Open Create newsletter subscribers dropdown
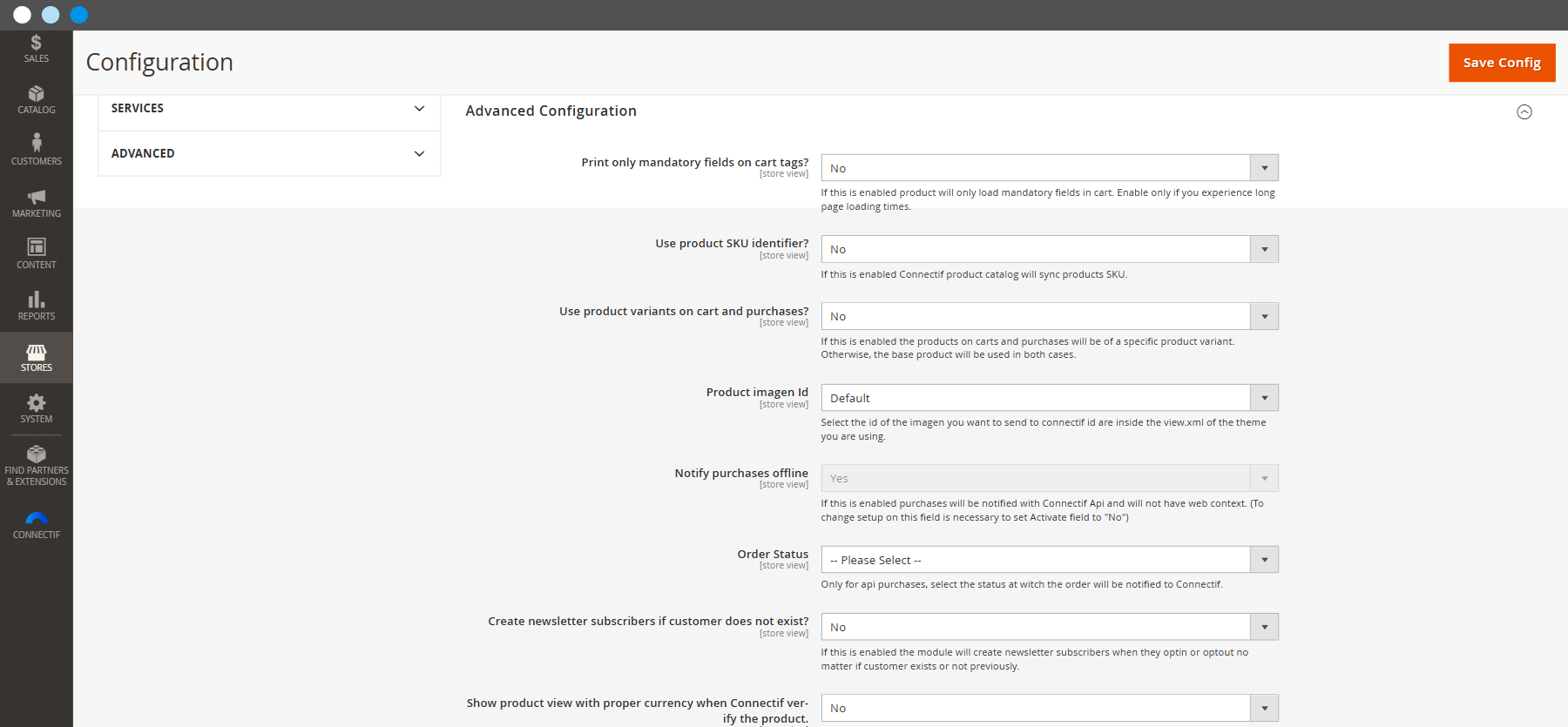Screen dimensions: 1568x727 [x=1050, y=627]
